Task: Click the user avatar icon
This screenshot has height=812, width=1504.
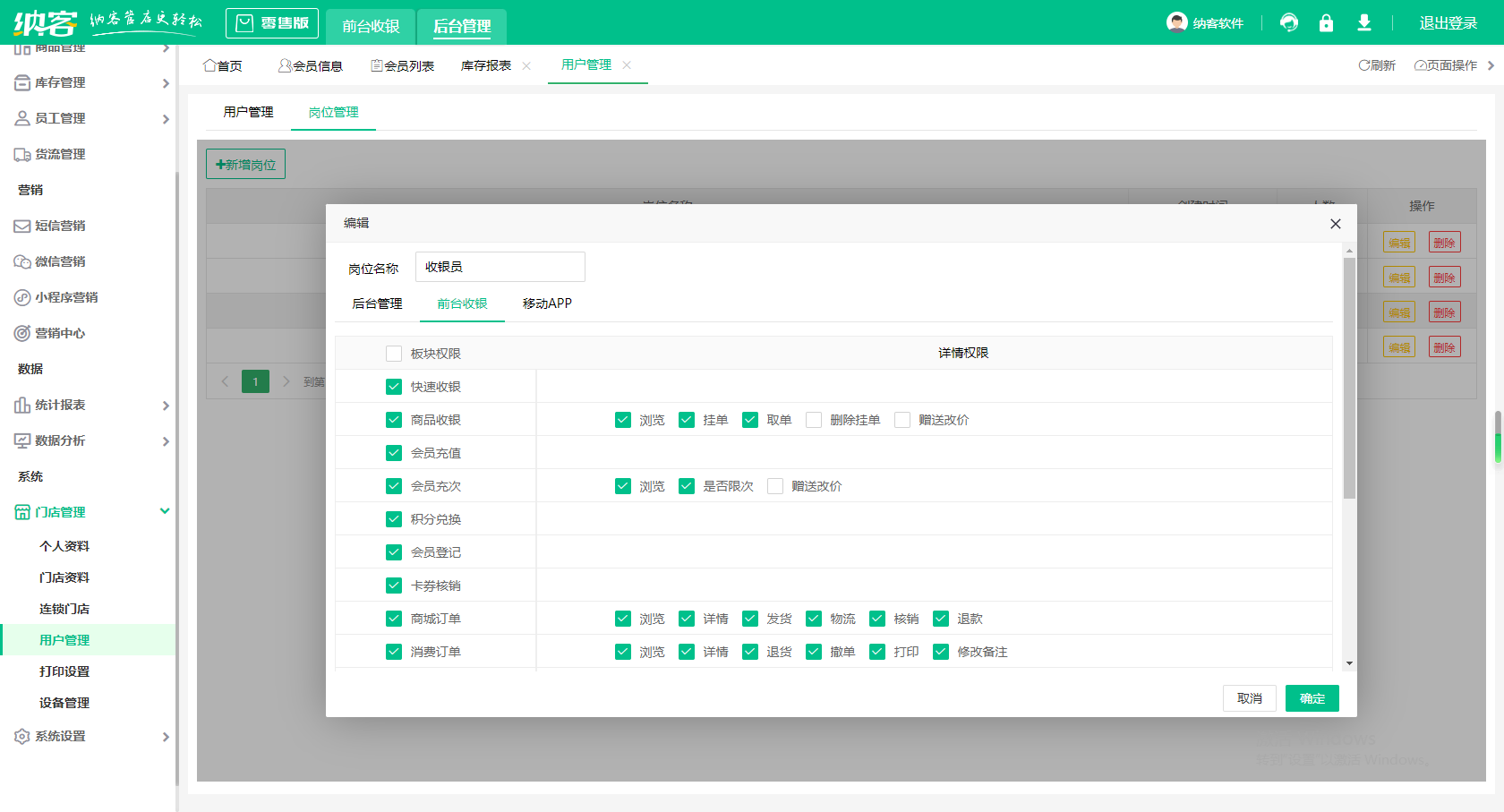Action: coord(1176,22)
